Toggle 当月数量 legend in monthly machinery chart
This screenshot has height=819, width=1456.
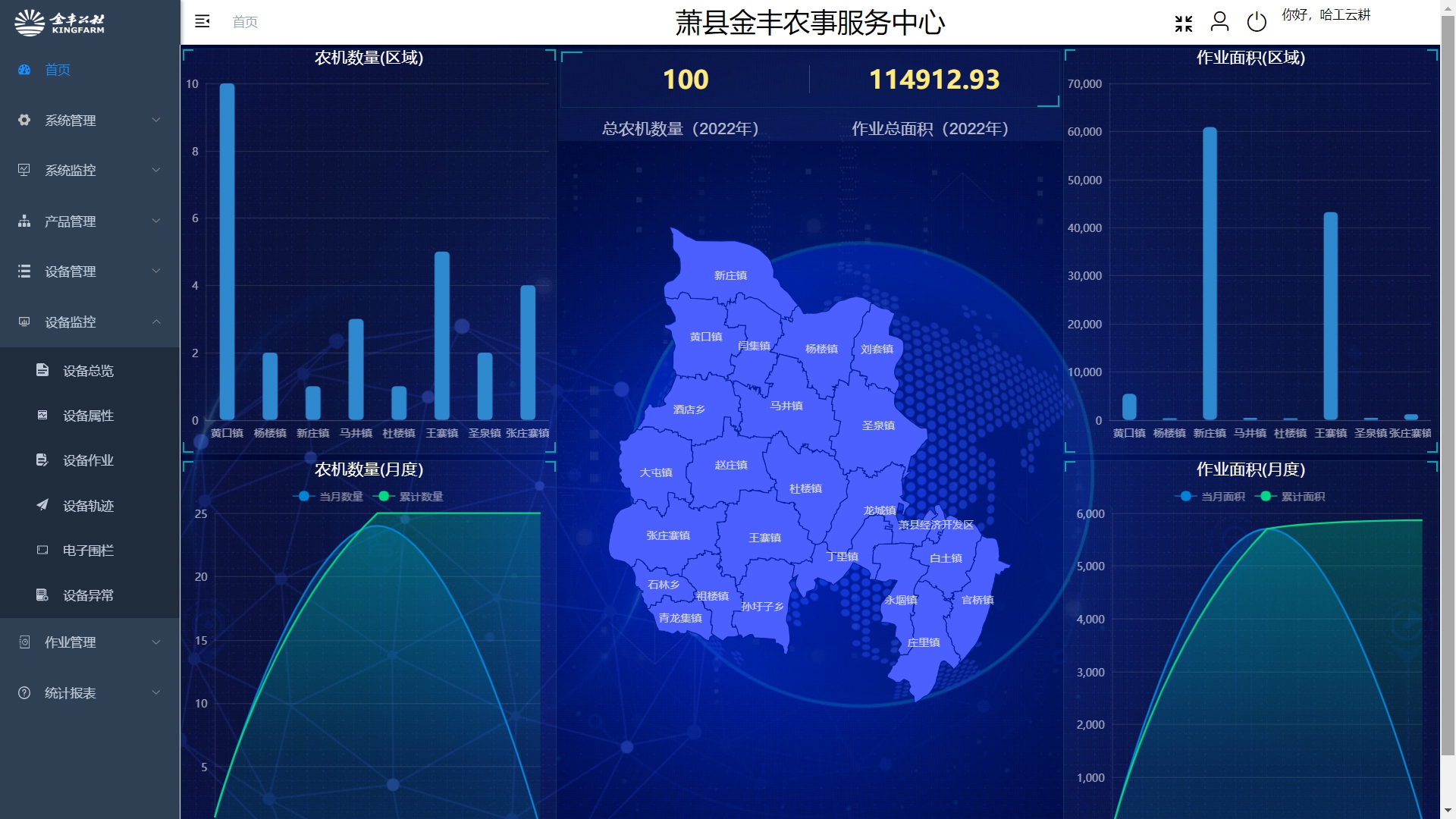tap(328, 497)
